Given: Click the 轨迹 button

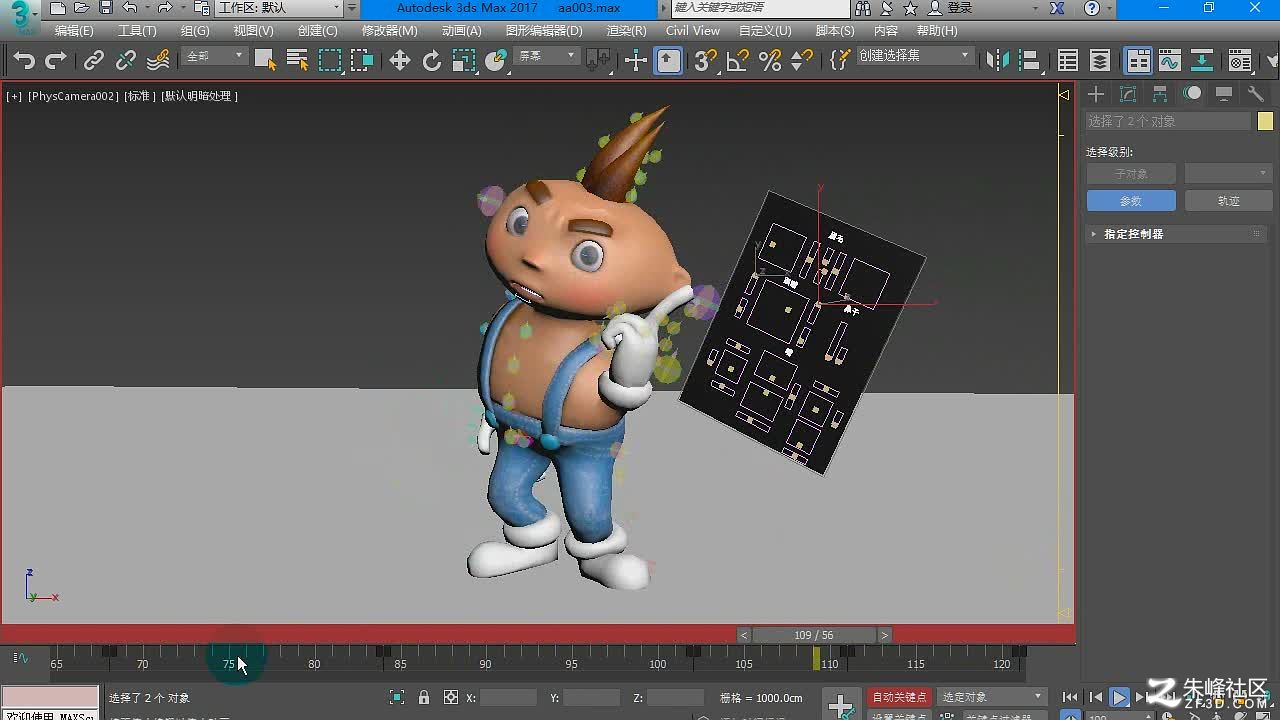Looking at the screenshot, I should [1228, 201].
